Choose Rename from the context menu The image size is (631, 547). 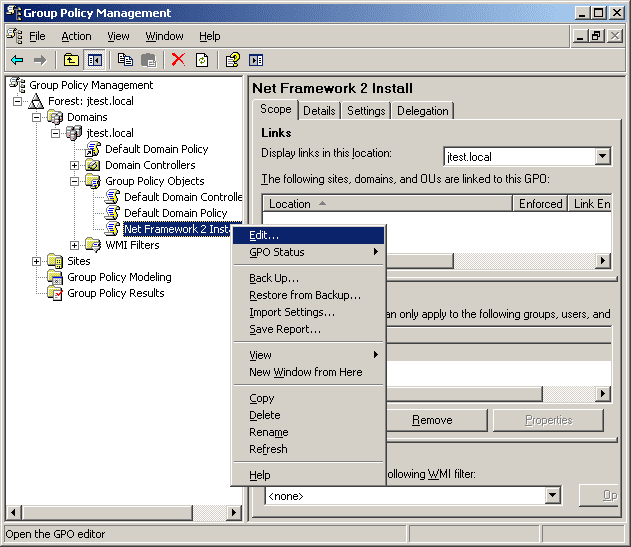(308, 432)
